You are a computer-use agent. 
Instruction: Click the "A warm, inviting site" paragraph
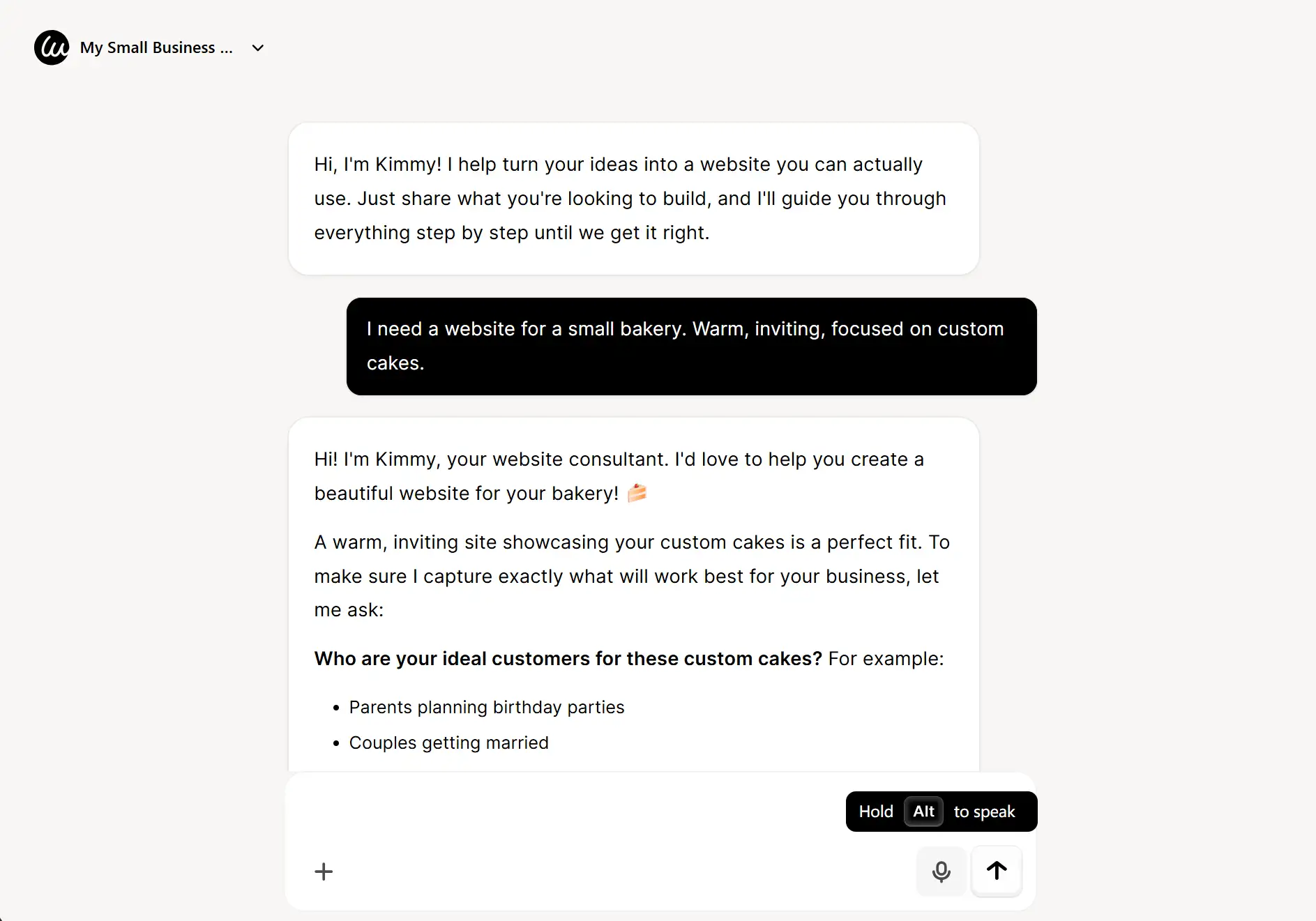(x=631, y=576)
